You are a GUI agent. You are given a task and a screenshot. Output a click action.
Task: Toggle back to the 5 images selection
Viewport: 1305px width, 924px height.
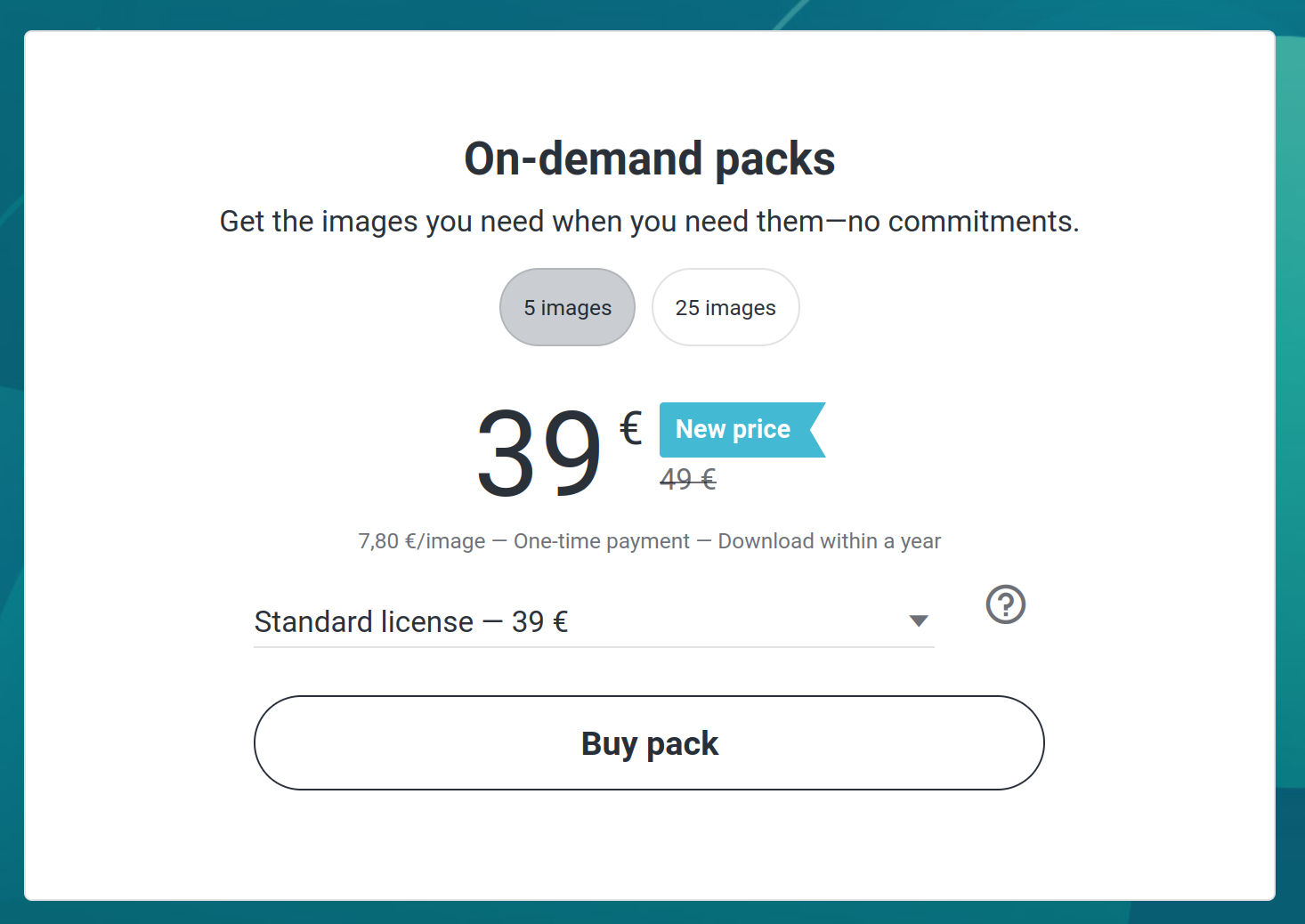click(567, 306)
